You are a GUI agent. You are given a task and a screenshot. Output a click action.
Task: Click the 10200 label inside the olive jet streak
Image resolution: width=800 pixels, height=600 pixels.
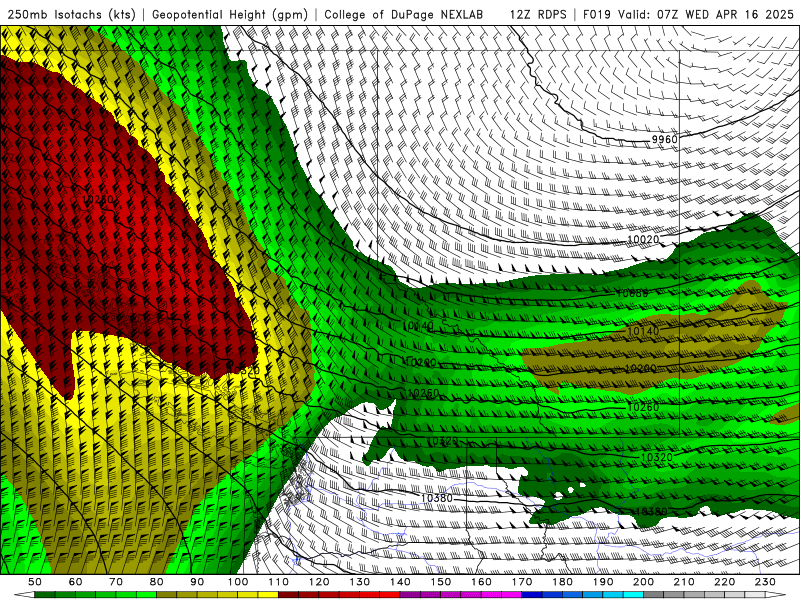[640, 368]
